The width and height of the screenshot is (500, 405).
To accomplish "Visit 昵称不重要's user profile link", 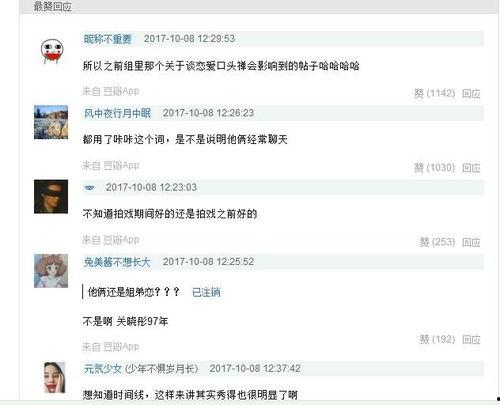I will pyautogui.click(x=107, y=39).
